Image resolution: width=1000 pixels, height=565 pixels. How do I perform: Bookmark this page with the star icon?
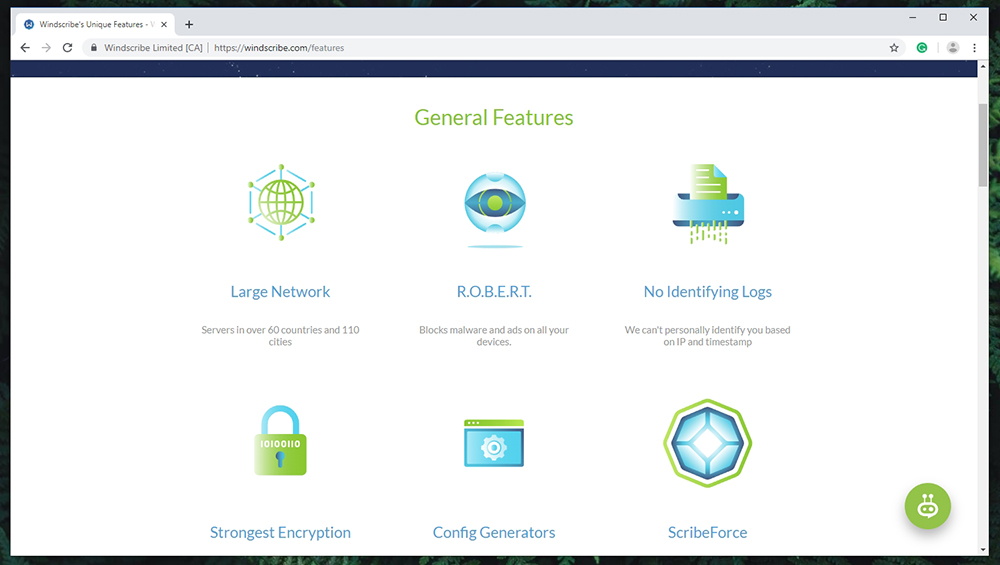(x=894, y=48)
